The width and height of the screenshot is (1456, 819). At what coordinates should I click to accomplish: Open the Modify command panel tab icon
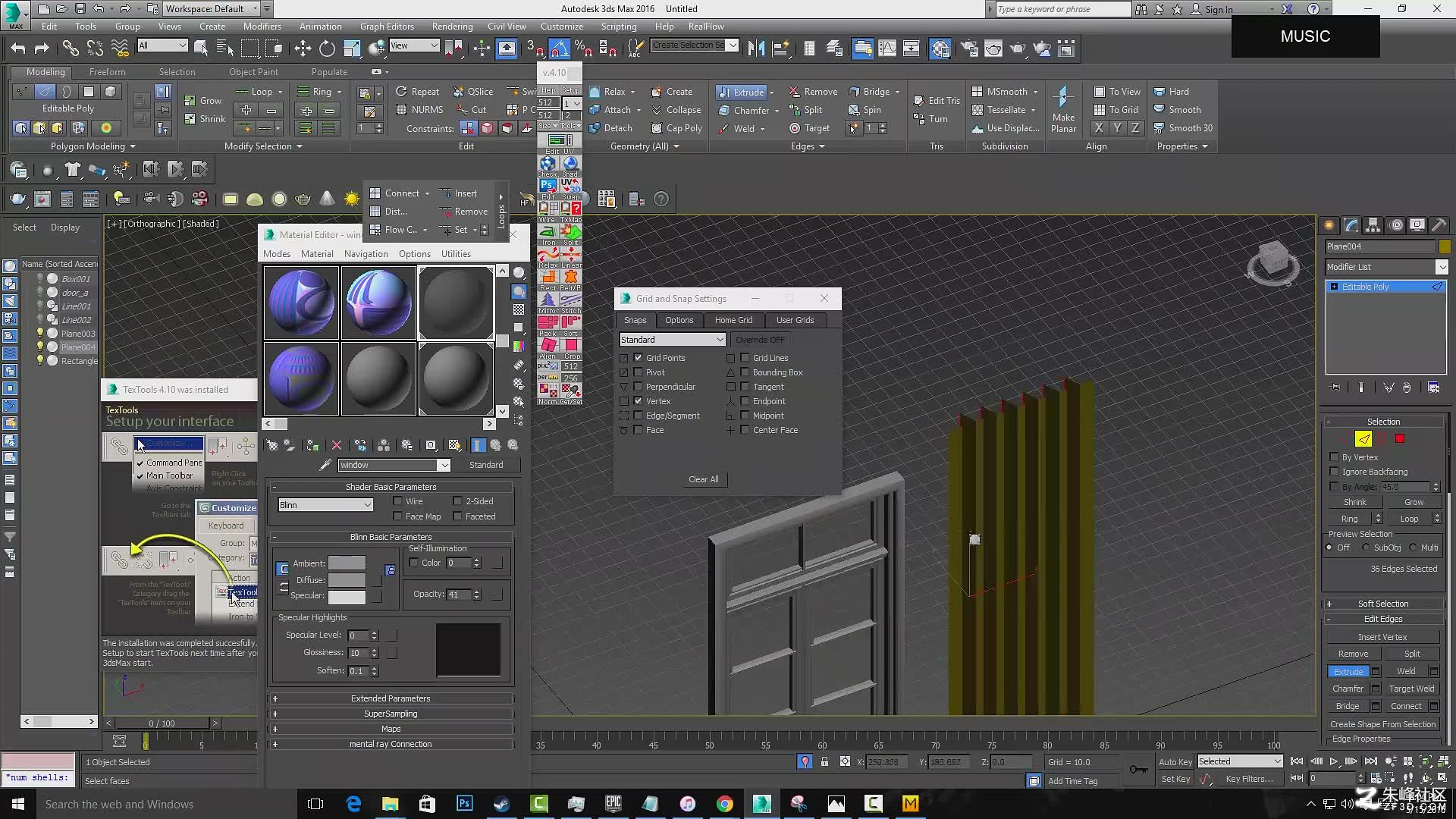pyautogui.click(x=1351, y=225)
